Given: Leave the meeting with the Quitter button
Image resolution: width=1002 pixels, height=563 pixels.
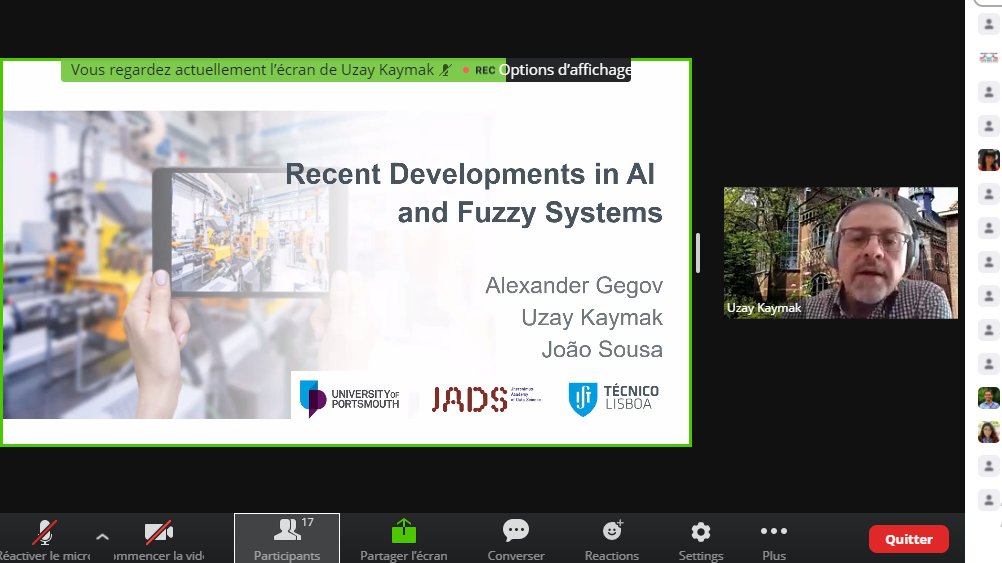Looking at the screenshot, I should [x=909, y=539].
